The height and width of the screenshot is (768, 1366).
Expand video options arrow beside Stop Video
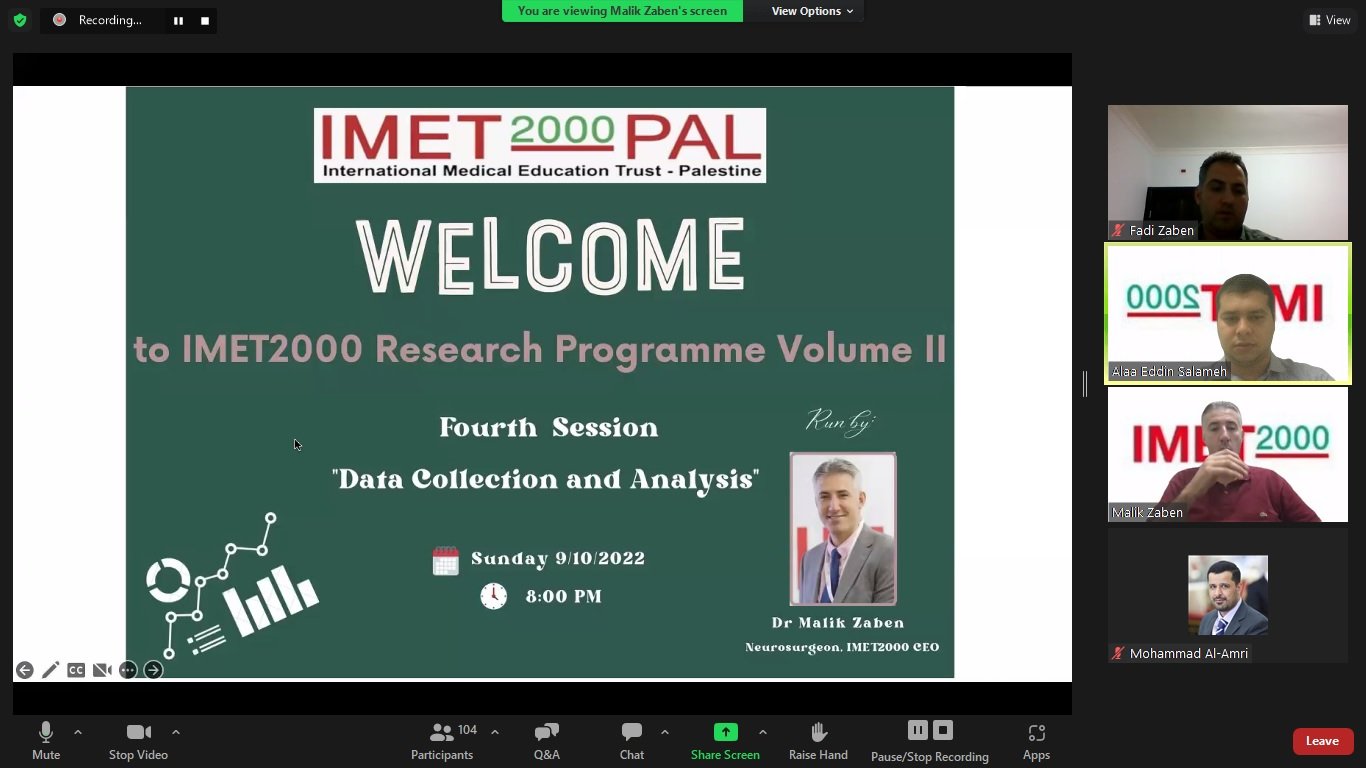[x=176, y=732]
